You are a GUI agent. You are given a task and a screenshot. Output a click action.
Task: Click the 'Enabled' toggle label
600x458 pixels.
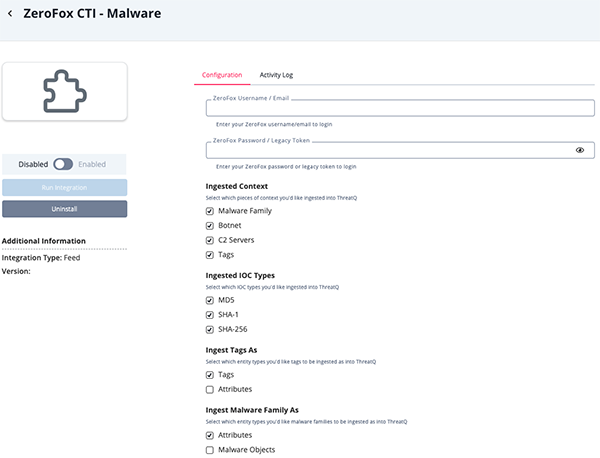coord(92,164)
